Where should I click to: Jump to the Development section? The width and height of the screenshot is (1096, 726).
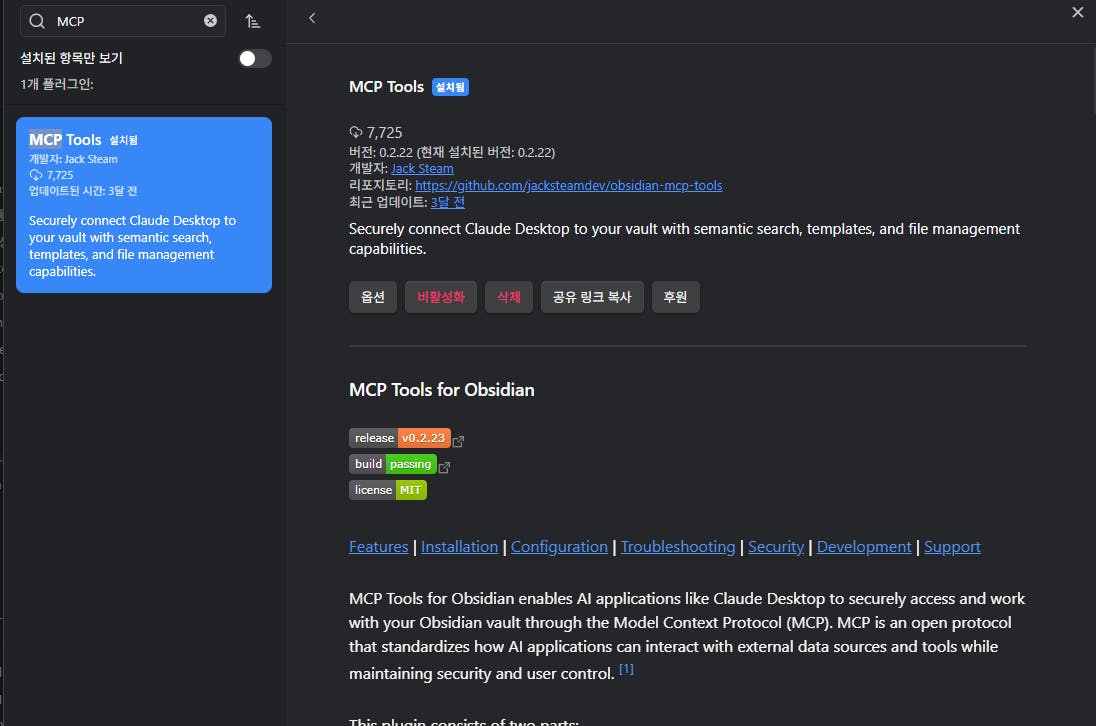click(x=864, y=546)
